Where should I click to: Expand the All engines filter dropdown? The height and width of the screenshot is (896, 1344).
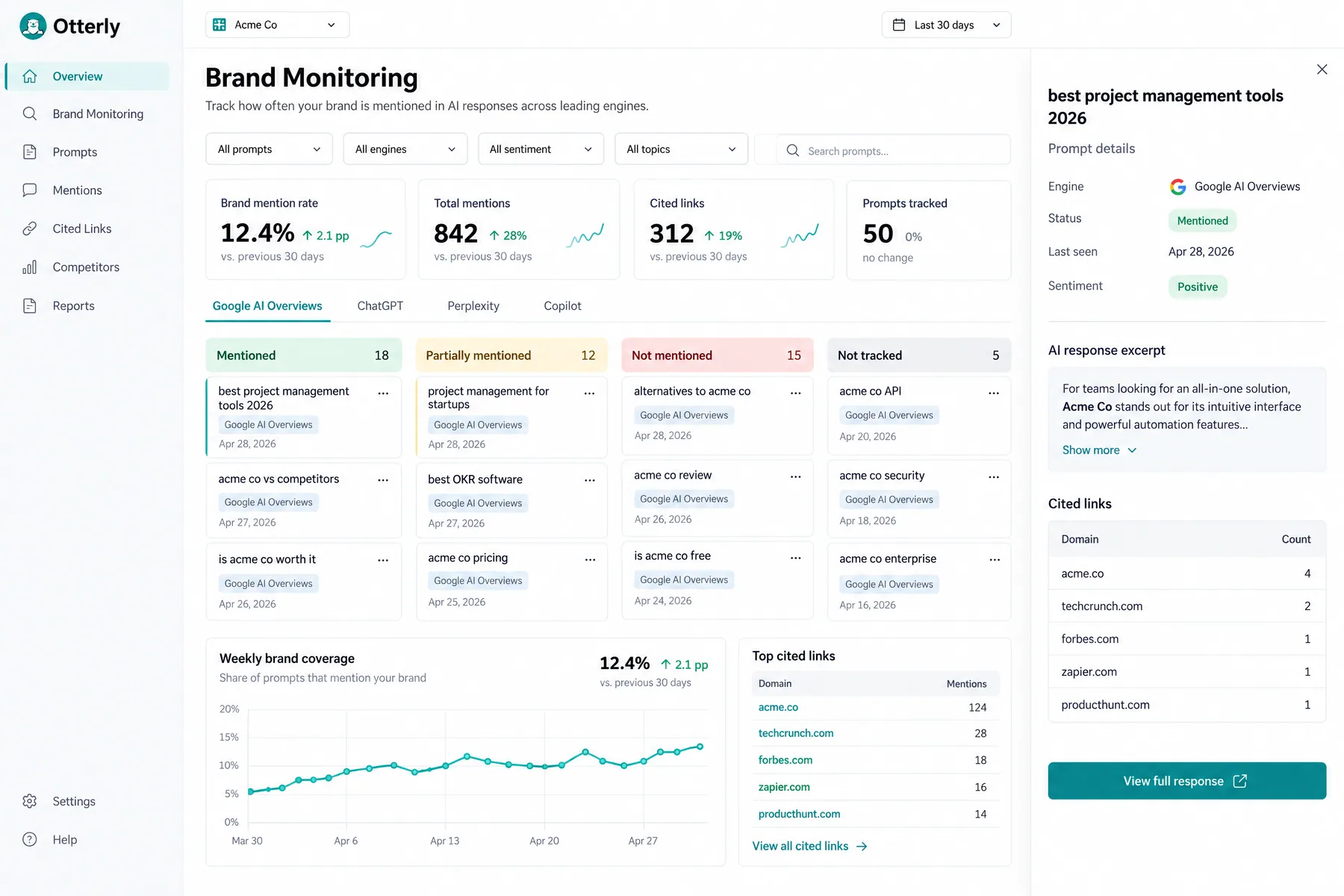[x=405, y=149]
